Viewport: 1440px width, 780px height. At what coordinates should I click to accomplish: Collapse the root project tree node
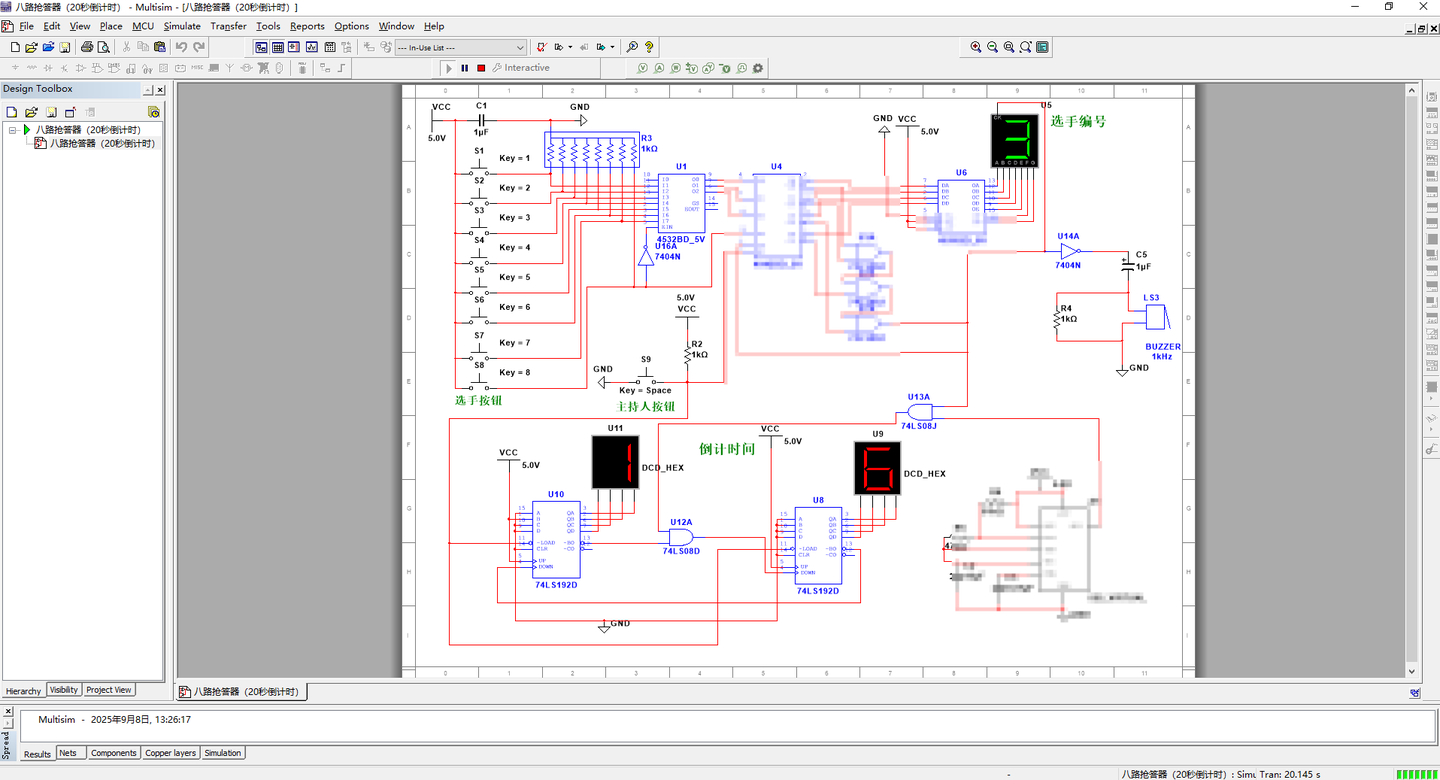coord(13,130)
